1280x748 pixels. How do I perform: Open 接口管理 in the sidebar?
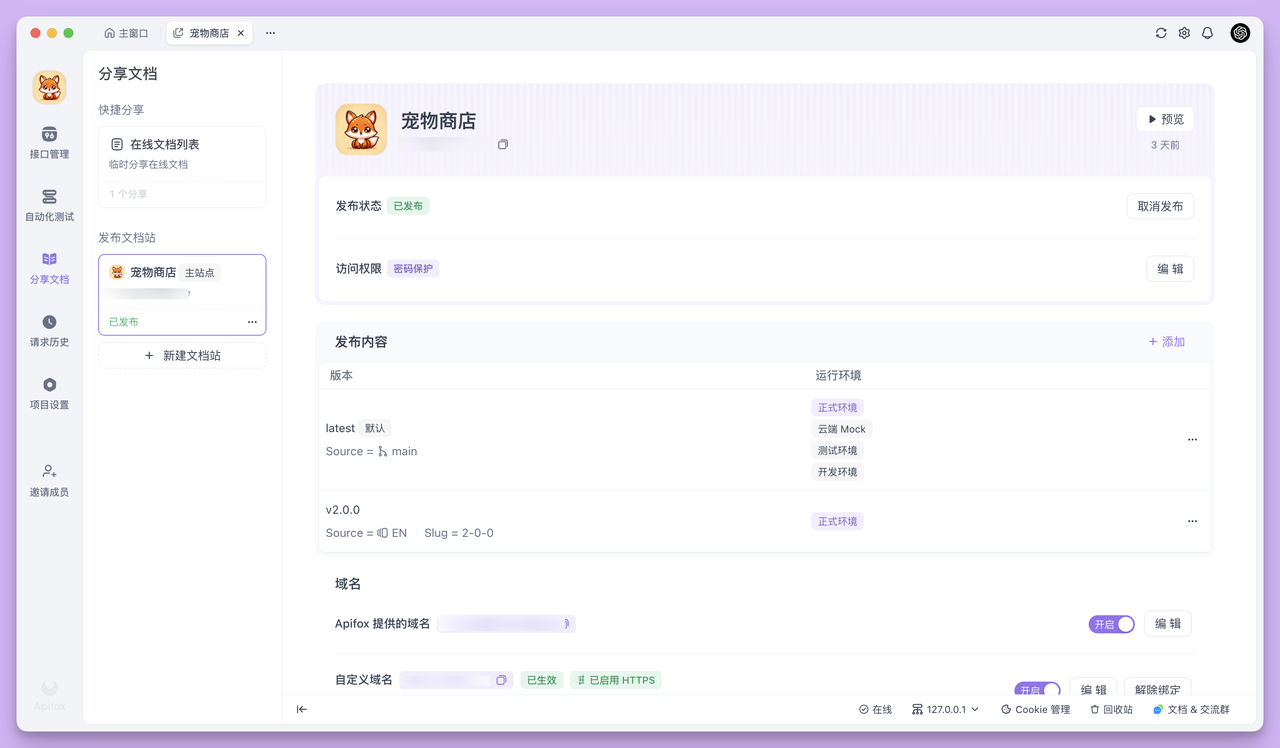click(x=49, y=143)
